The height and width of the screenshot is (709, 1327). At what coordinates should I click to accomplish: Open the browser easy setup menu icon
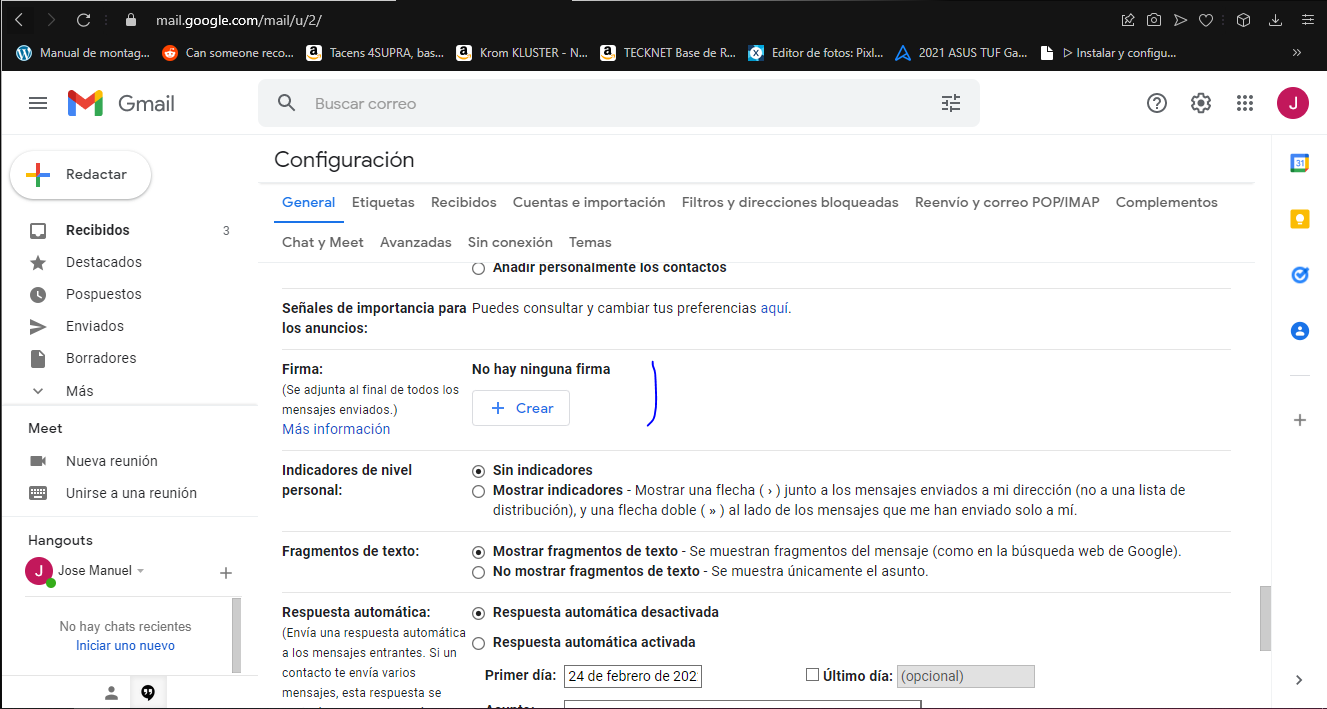pyautogui.click(x=1307, y=20)
